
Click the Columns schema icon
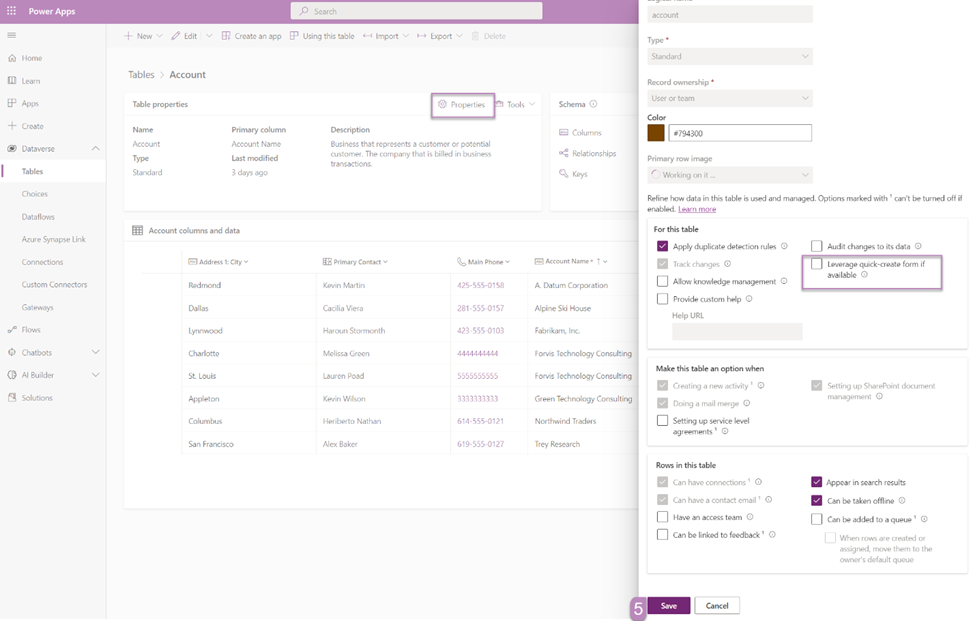pos(564,132)
